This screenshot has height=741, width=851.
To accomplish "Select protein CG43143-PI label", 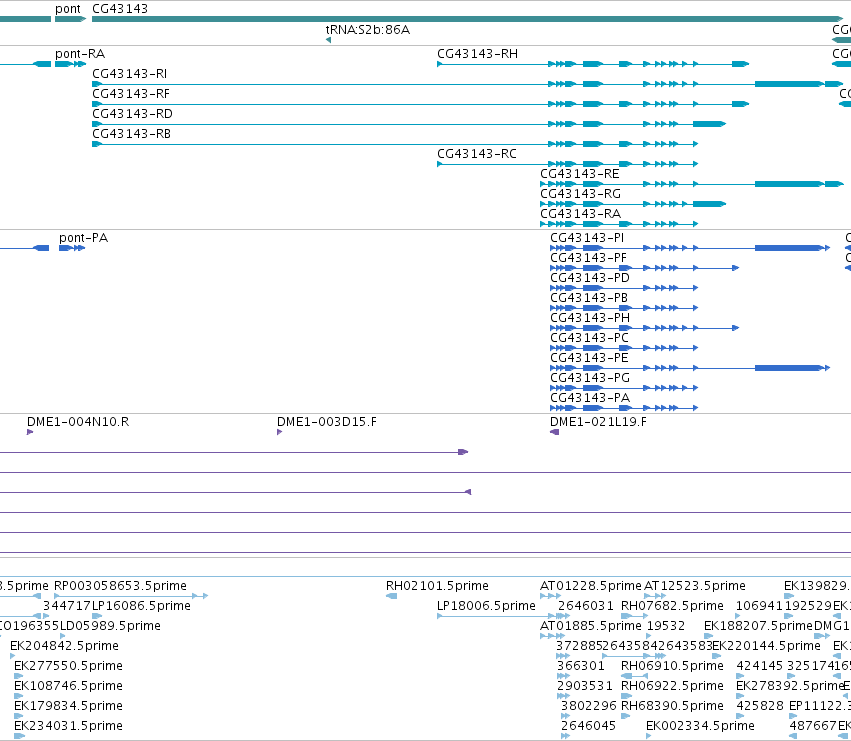I will pos(587,238).
